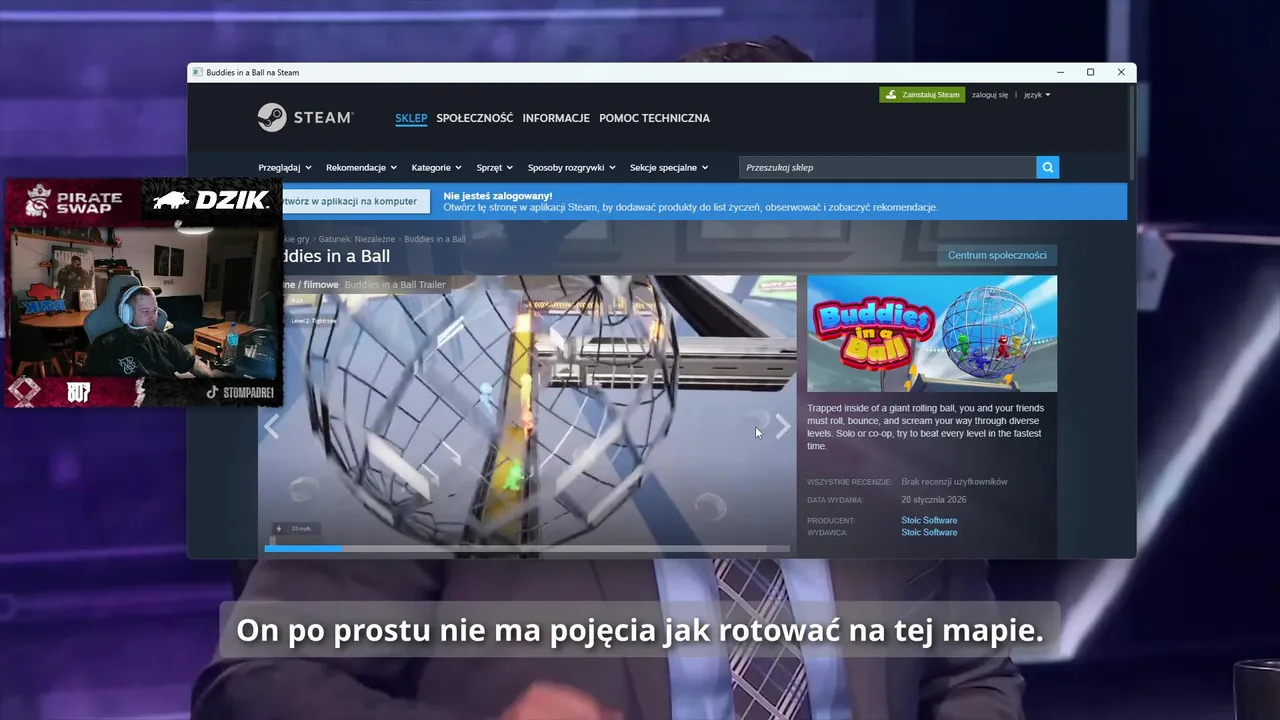Viewport: 1280px width, 720px height.
Task: Open the Stoic Software producer link
Action: pos(929,520)
